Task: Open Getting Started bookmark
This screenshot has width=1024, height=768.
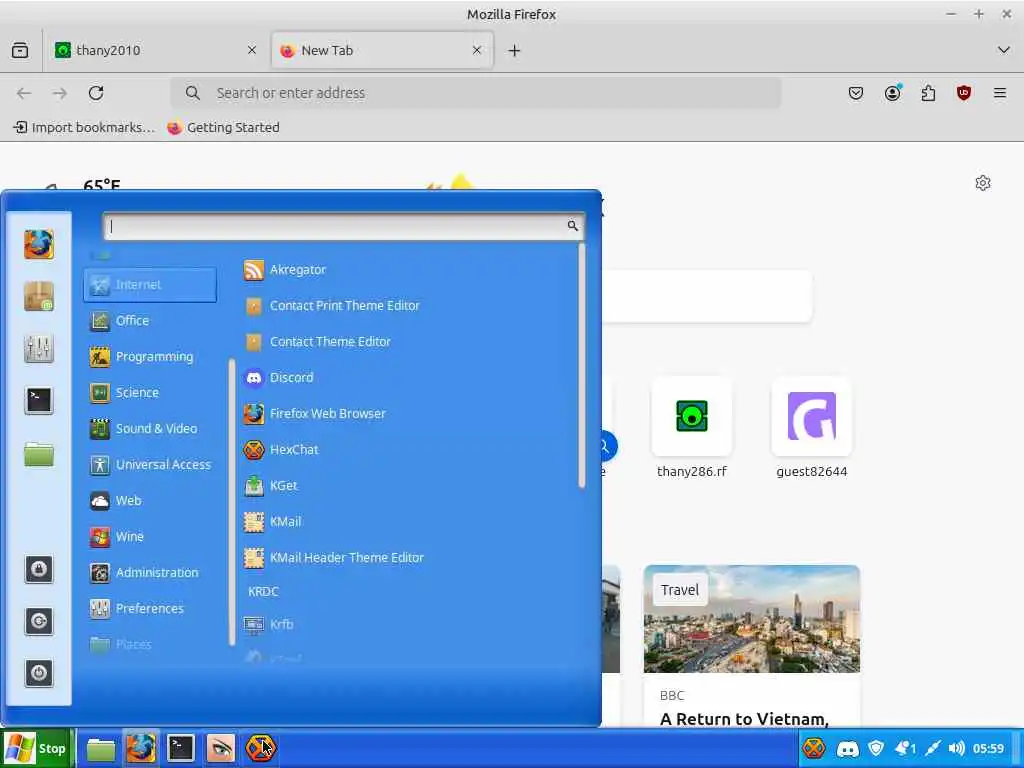Action: [x=223, y=127]
